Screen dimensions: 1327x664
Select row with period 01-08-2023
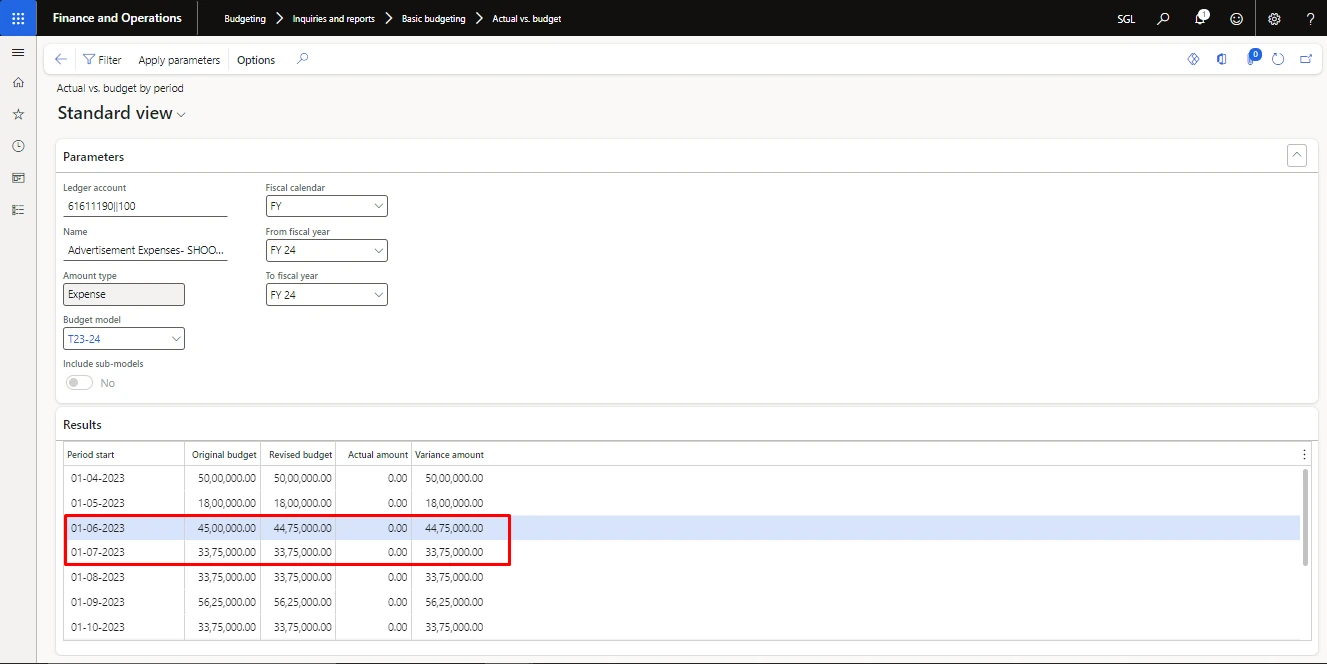click(x=682, y=577)
